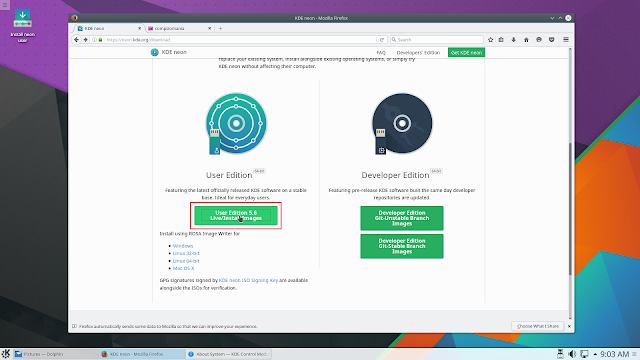Image resolution: width=640 pixels, height=360 pixels.
Task: Open Developer Edition Git-Unstable Branch Images
Action: pos(402,218)
